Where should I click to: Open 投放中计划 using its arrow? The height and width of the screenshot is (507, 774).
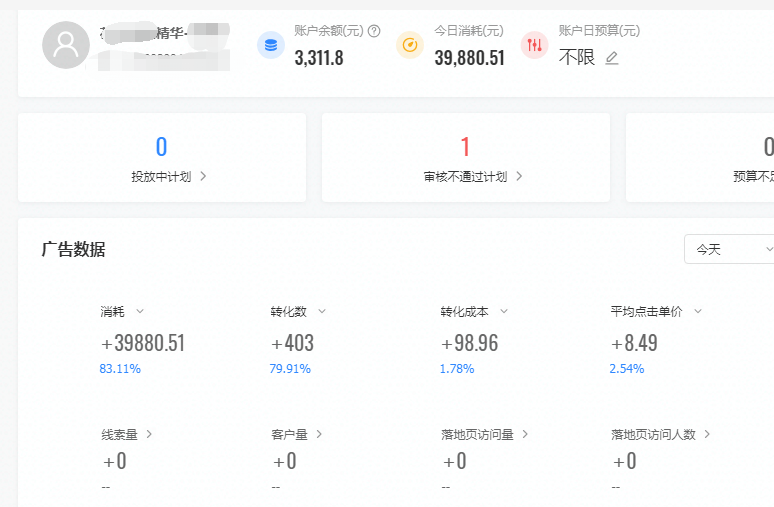[x=203, y=177]
